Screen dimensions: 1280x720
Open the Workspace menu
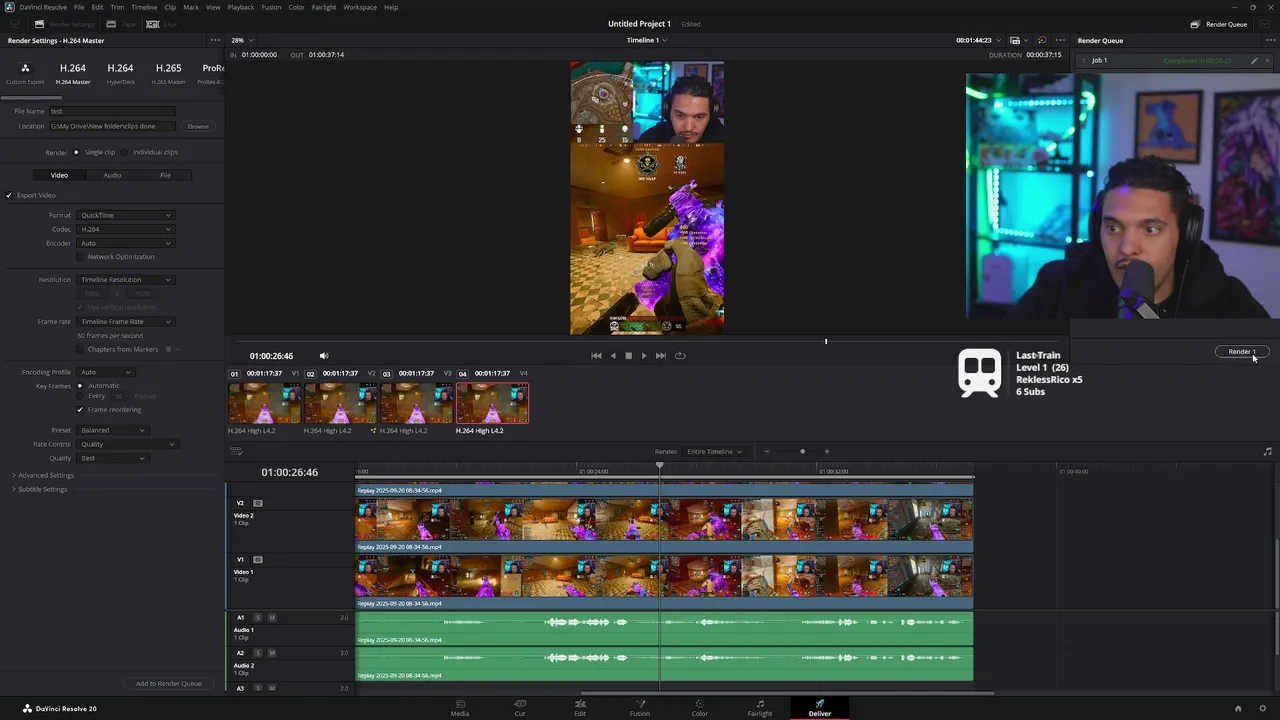(360, 7)
